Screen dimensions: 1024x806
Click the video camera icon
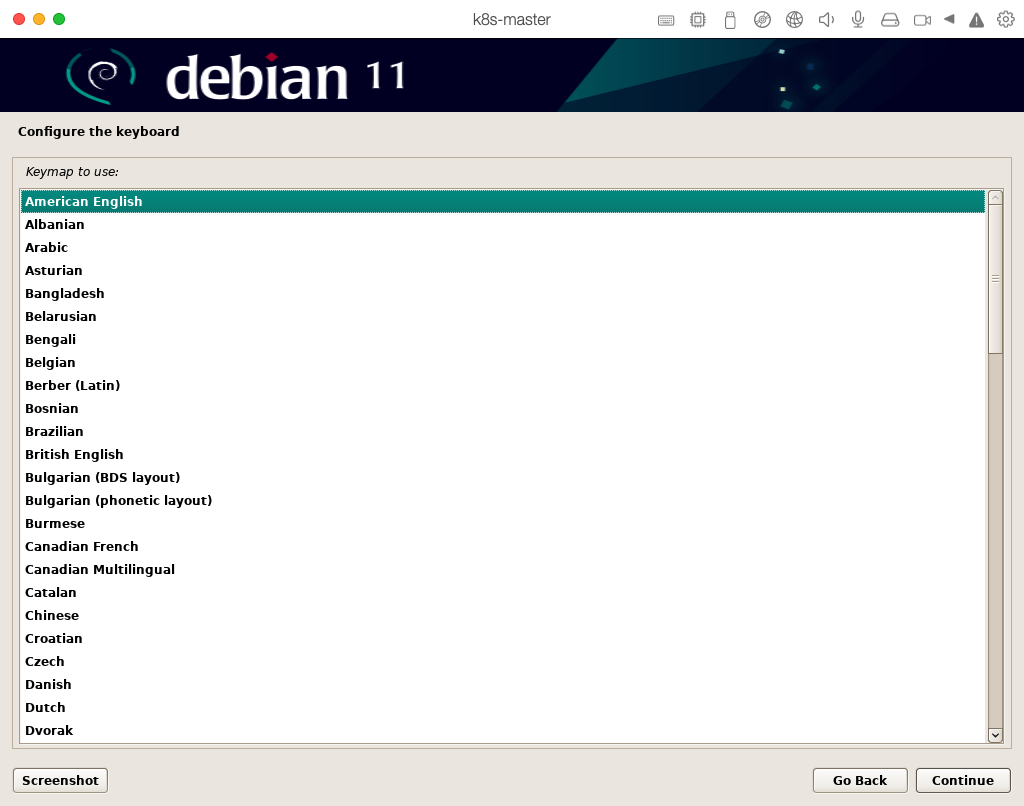point(922,20)
